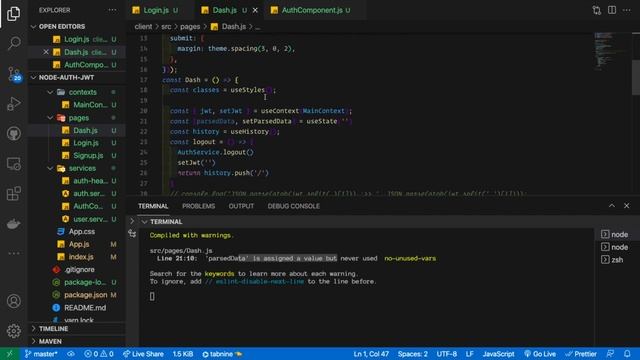
Task: Close Dash.js in Open Editors list
Action: 46,52
